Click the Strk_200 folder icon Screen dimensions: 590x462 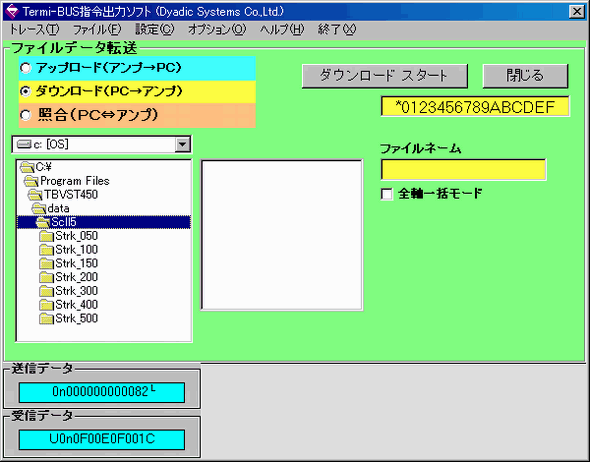point(46,277)
